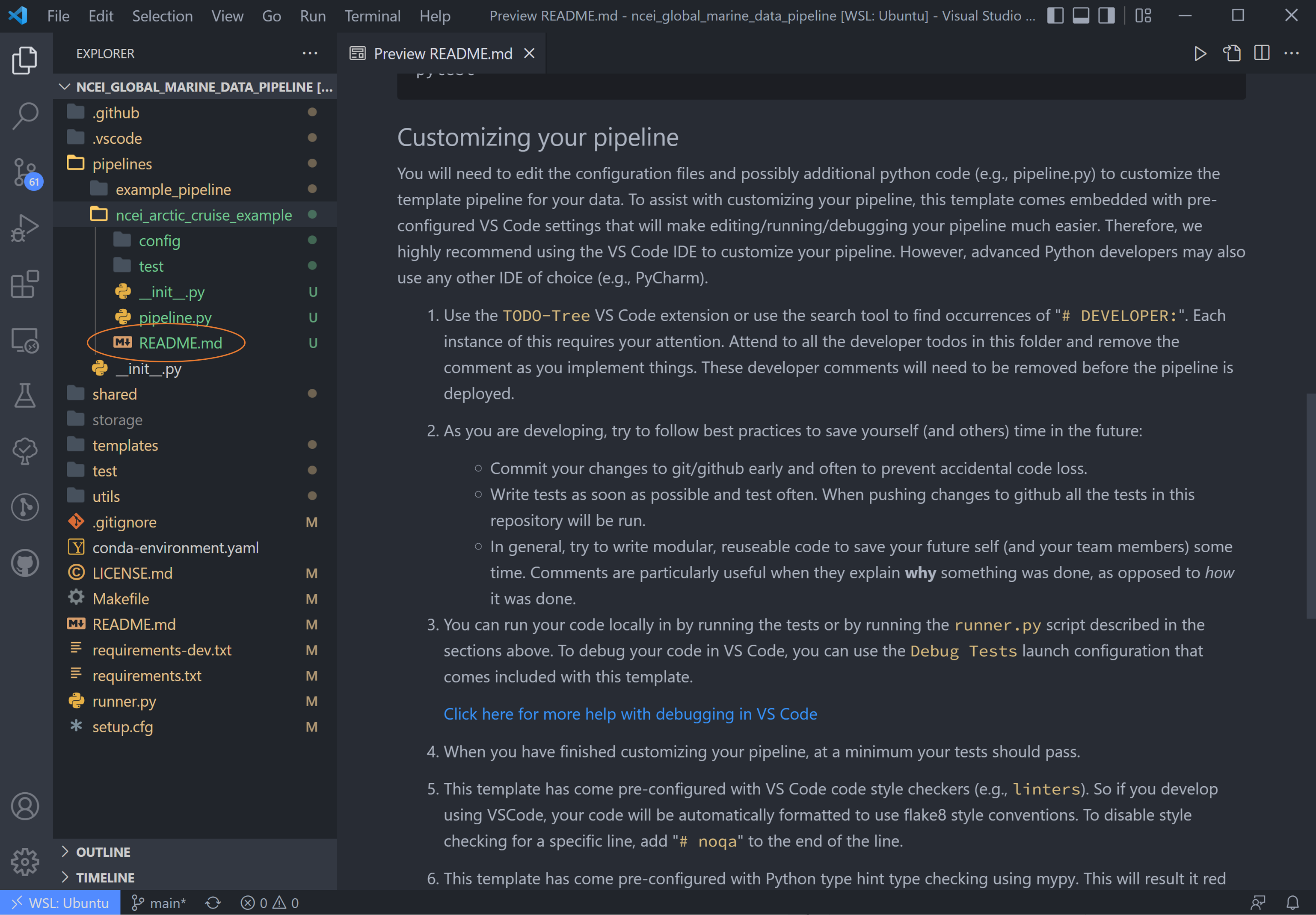
Task: Open the Terminal menu
Action: coord(373,16)
